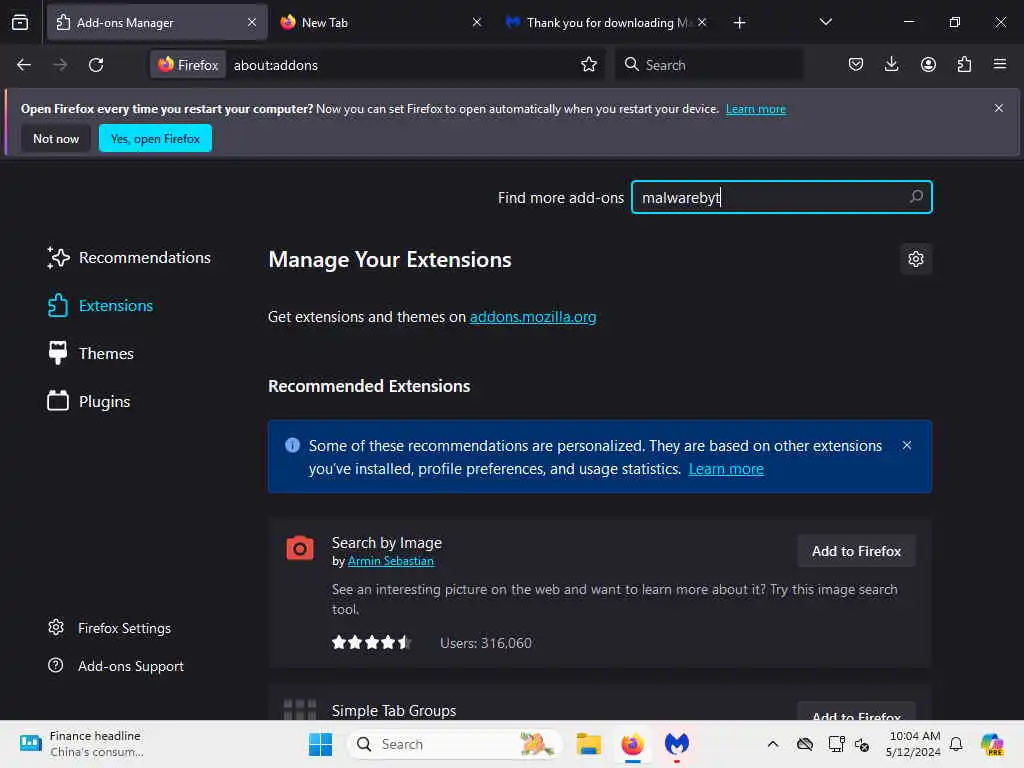Open Armin Sebastian author link
Image resolution: width=1024 pixels, height=768 pixels.
click(391, 561)
